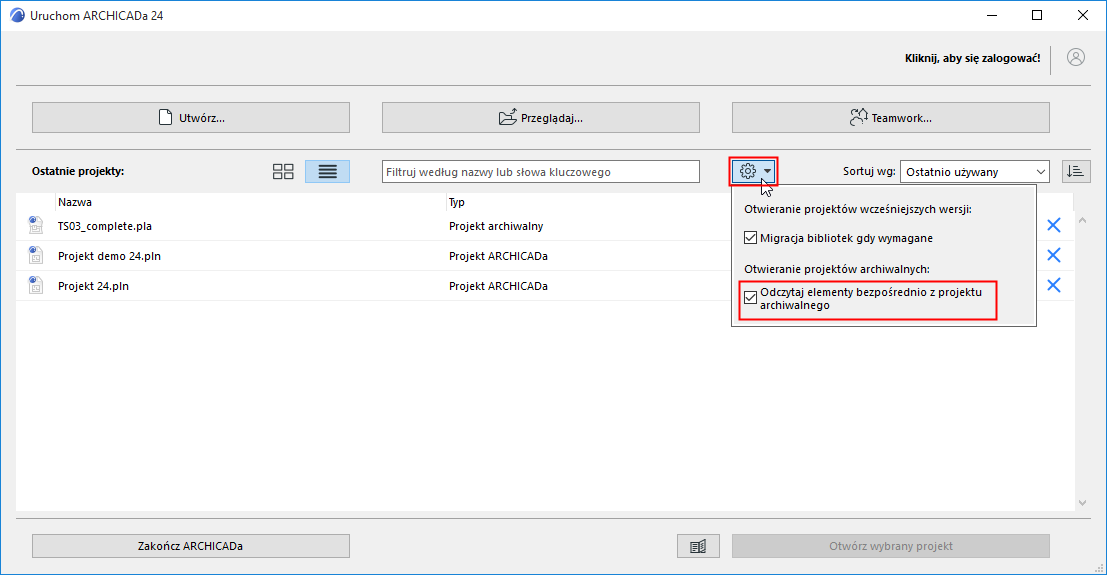
Task: Sort by the Nazwa column header
Action: (75, 202)
